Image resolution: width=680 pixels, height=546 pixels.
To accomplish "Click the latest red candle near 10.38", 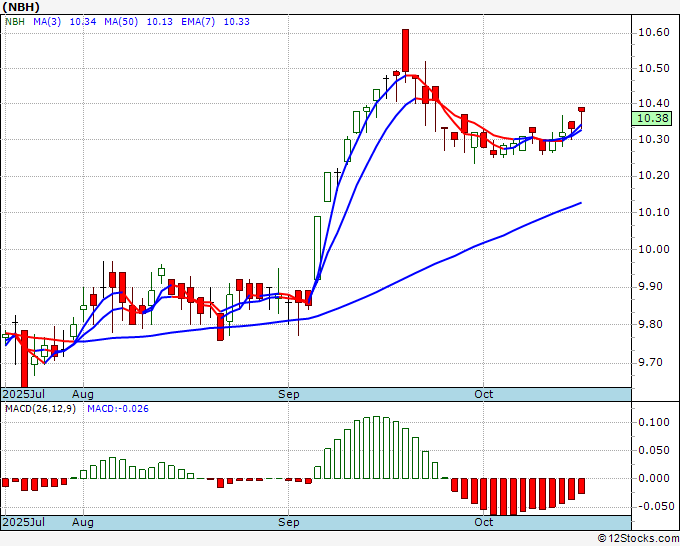I will click(x=581, y=109).
